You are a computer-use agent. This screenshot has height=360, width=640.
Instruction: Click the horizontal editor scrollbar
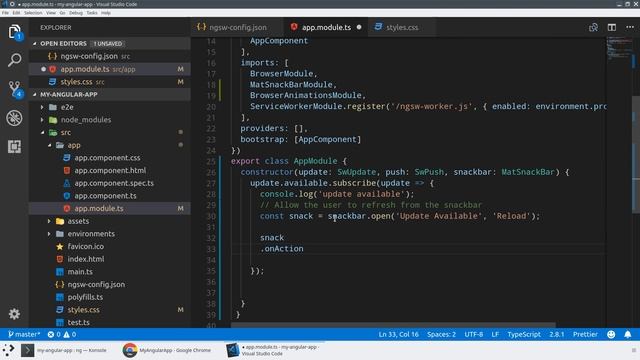click(x=393, y=325)
